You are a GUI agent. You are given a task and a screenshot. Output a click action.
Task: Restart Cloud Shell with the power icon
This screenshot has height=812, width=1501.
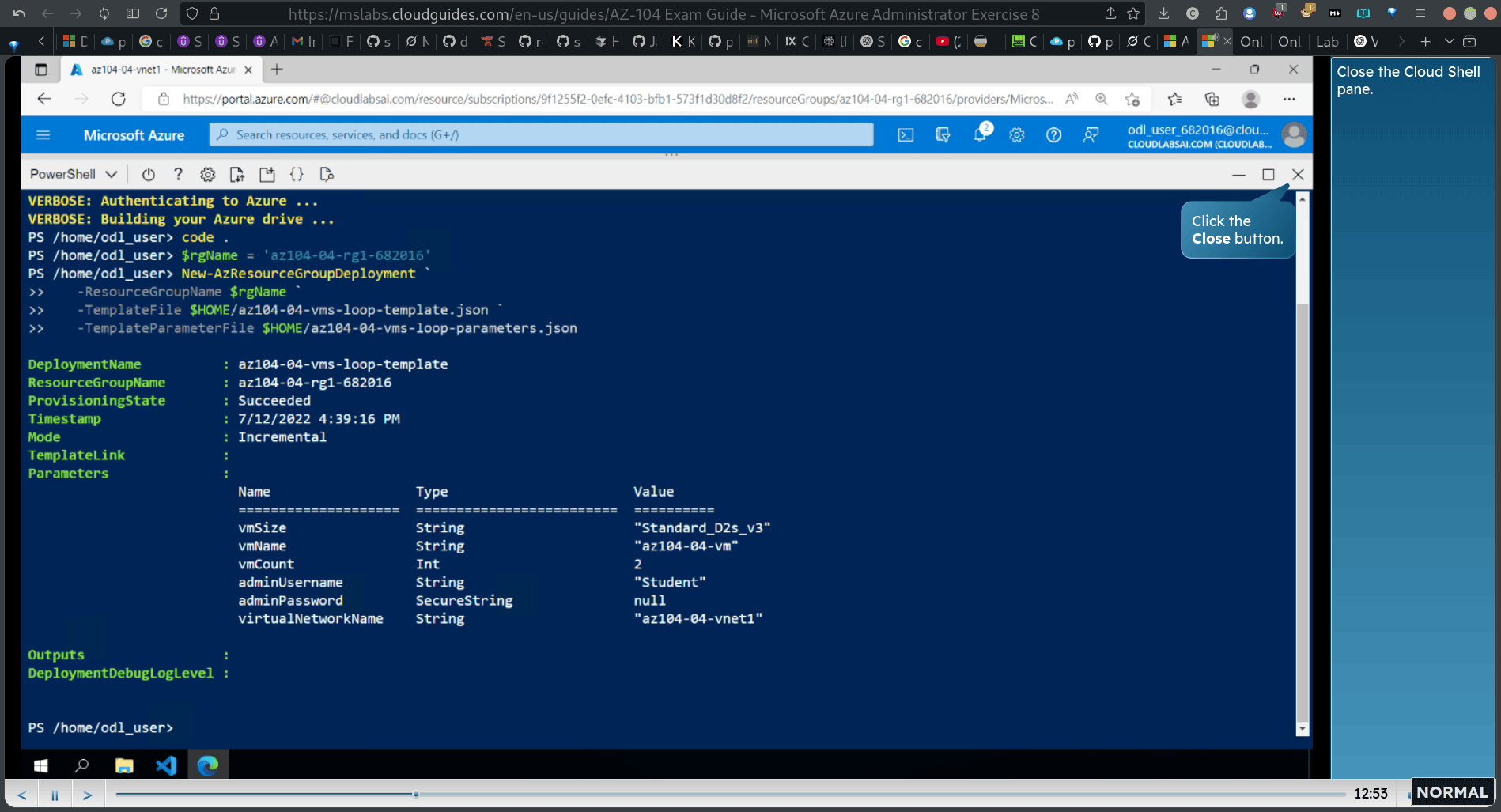pyautogui.click(x=148, y=175)
